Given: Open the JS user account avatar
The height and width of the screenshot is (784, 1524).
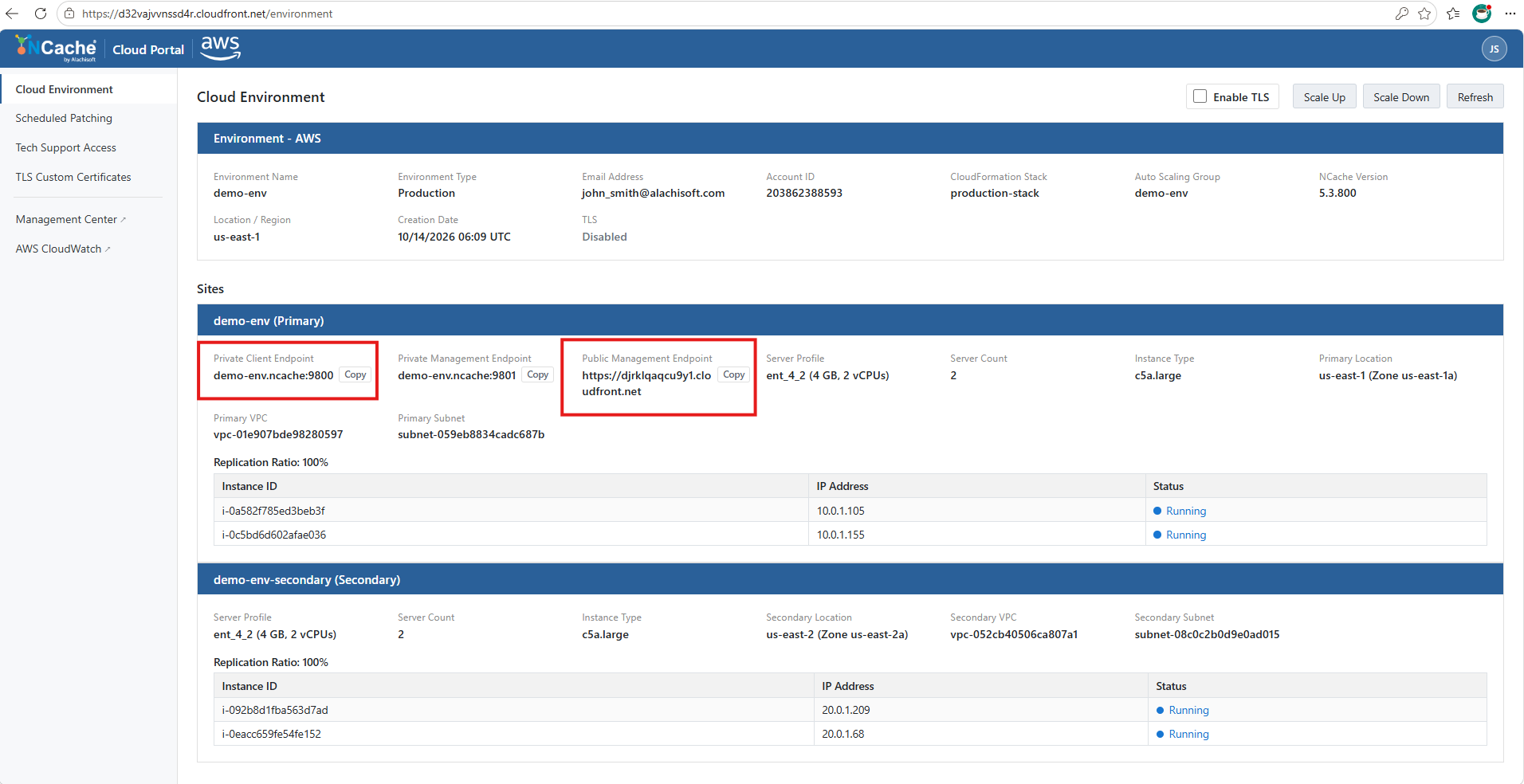Looking at the screenshot, I should [1494, 49].
